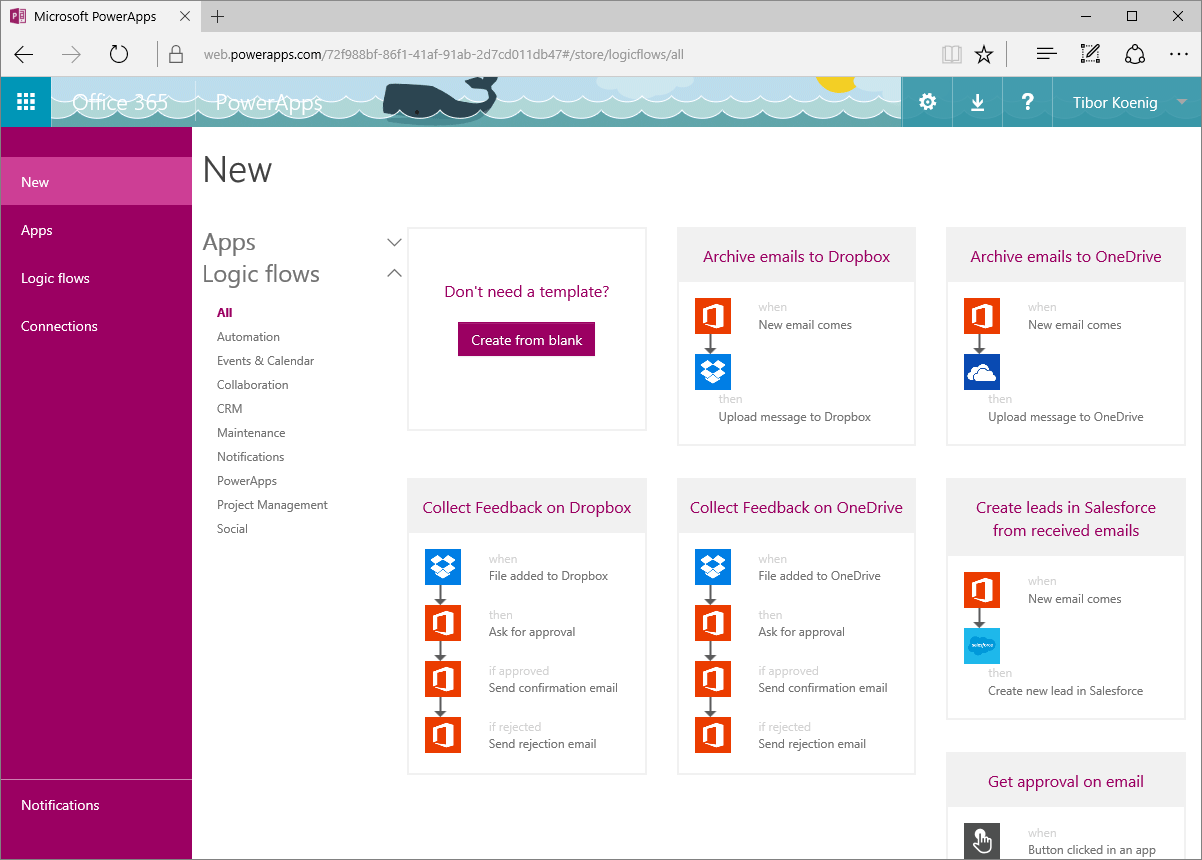This screenshot has height=860, width=1202.
Task: Switch to the Microsoft PowerApps browser tab
Action: pyautogui.click(x=96, y=17)
